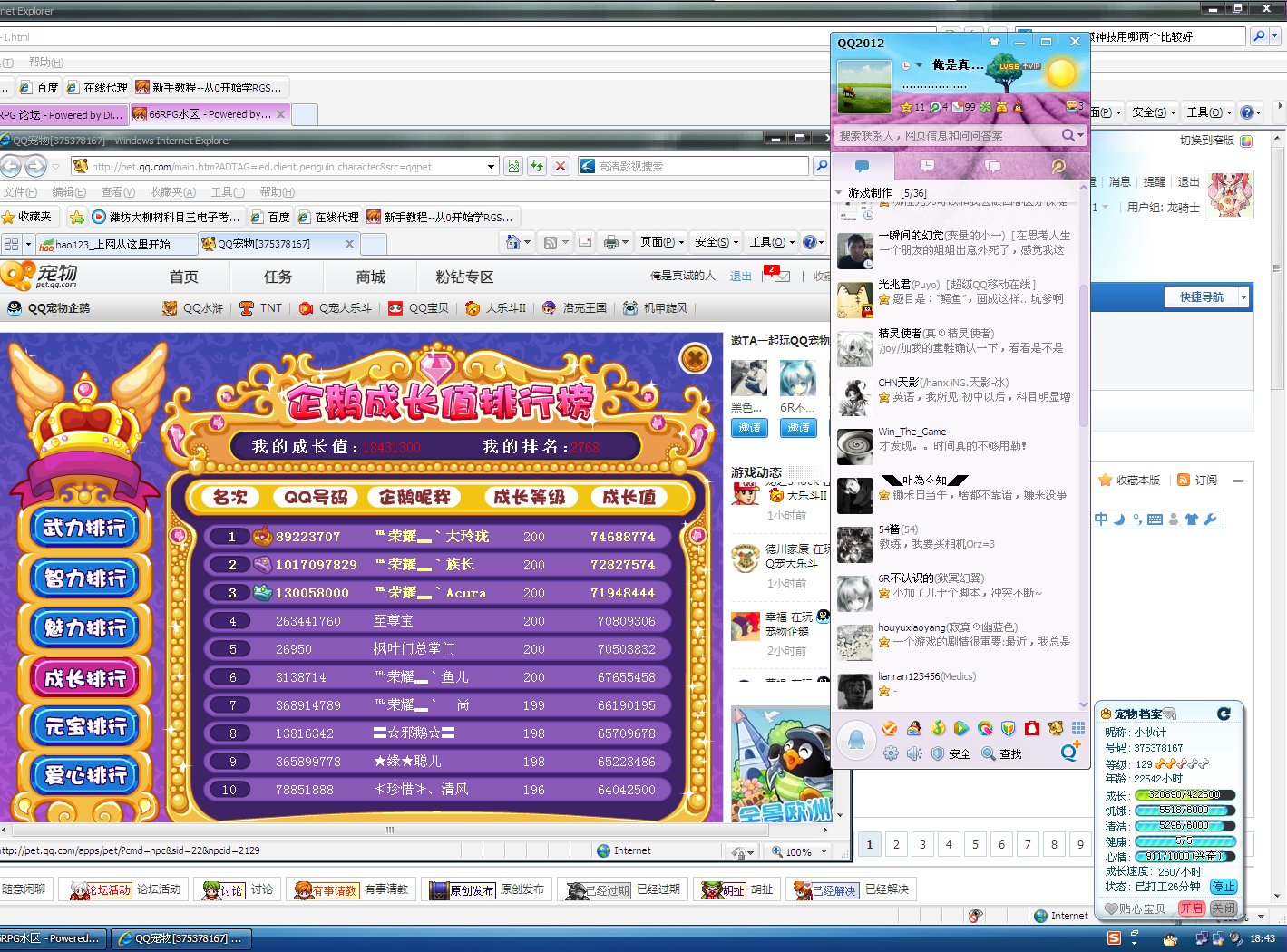Select the 元宝排行 ranking category
This screenshot has height=952, width=1287.
pyautogui.click(x=85, y=726)
